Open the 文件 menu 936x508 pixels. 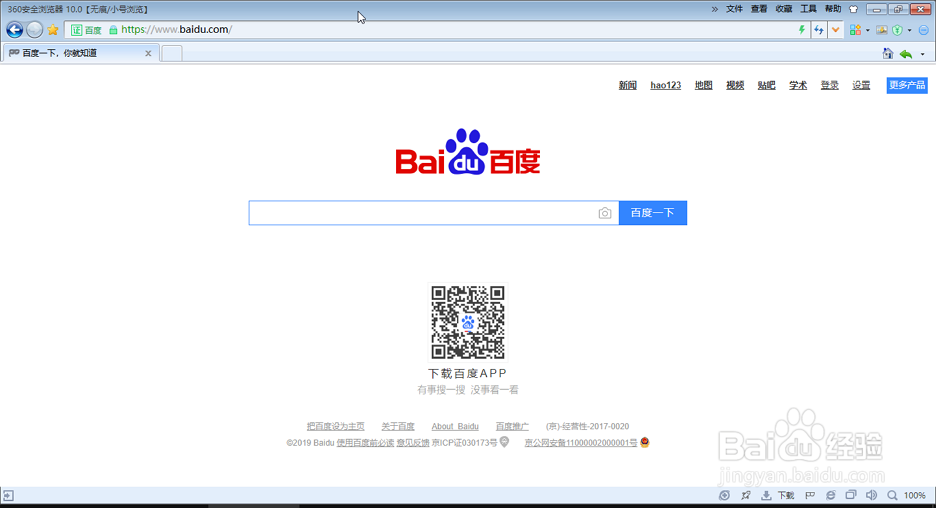point(734,9)
